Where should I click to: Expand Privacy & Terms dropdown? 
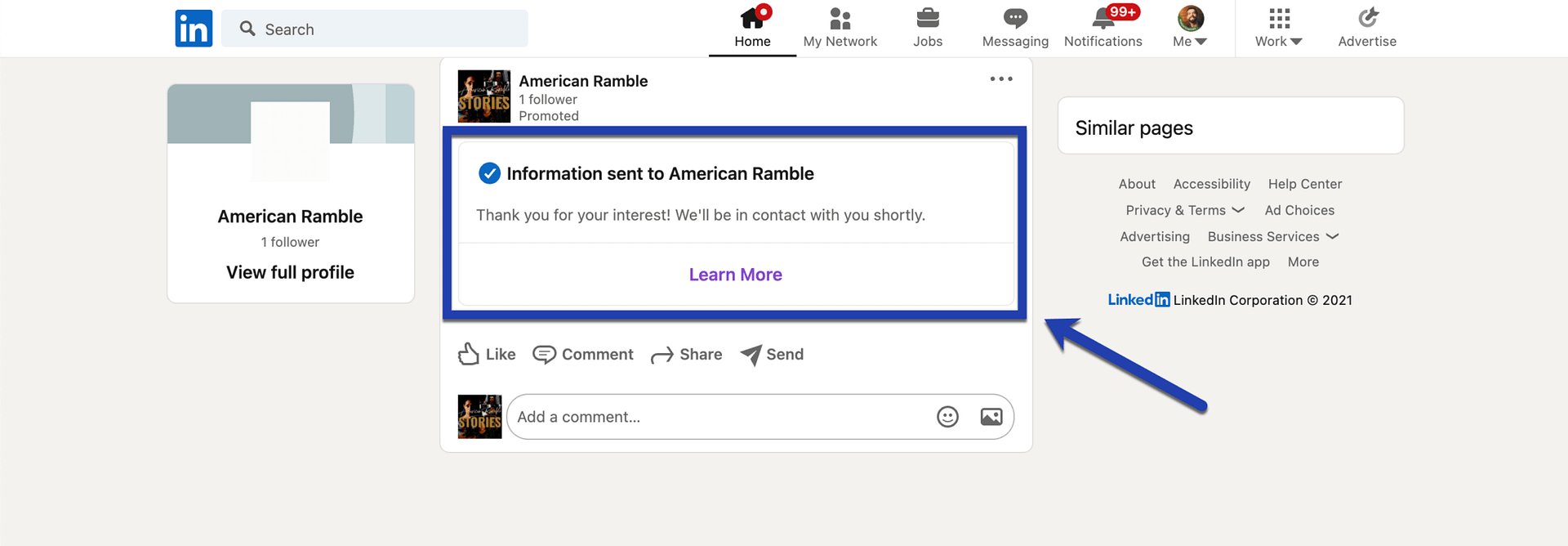click(1185, 210)
